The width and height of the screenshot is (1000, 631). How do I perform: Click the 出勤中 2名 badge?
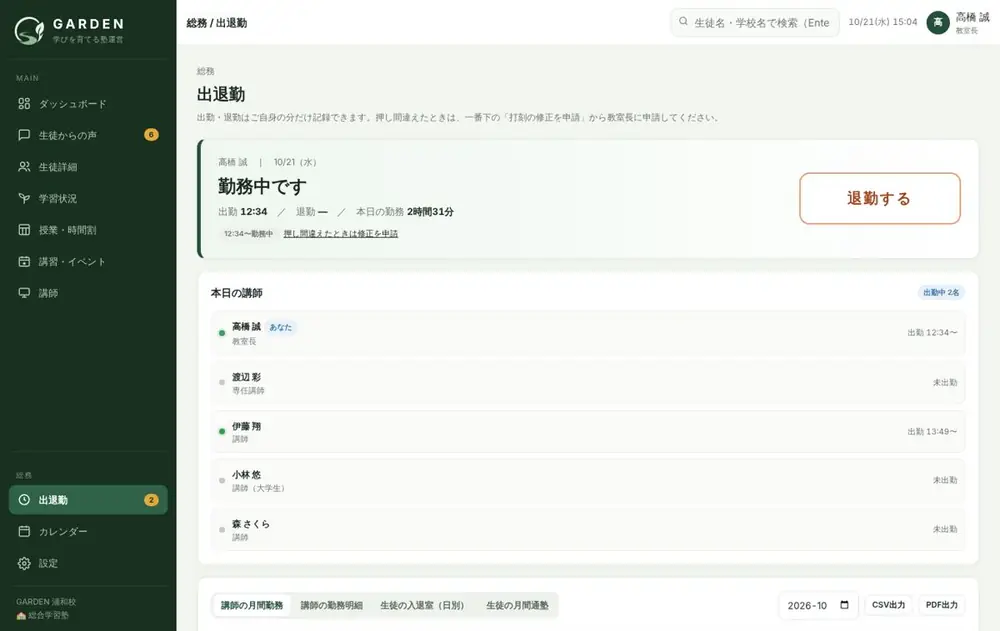point(941,292)
